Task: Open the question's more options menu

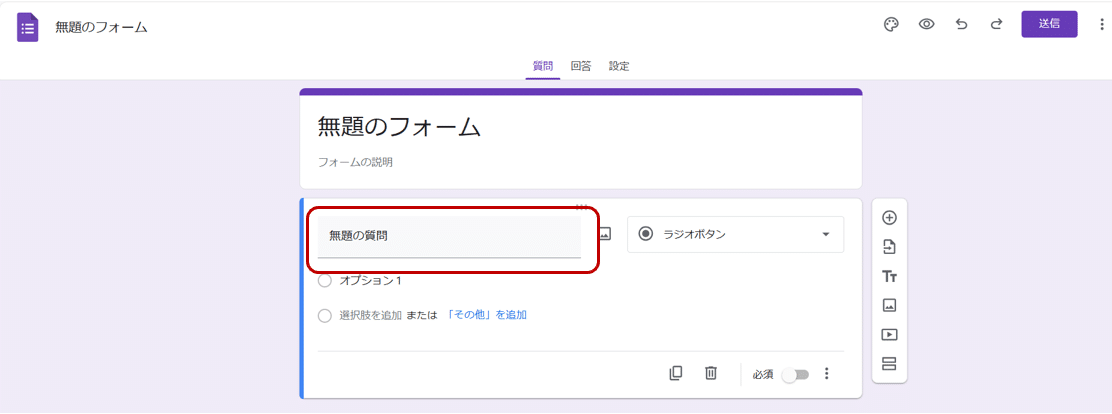Action: (x=827, y=374)
